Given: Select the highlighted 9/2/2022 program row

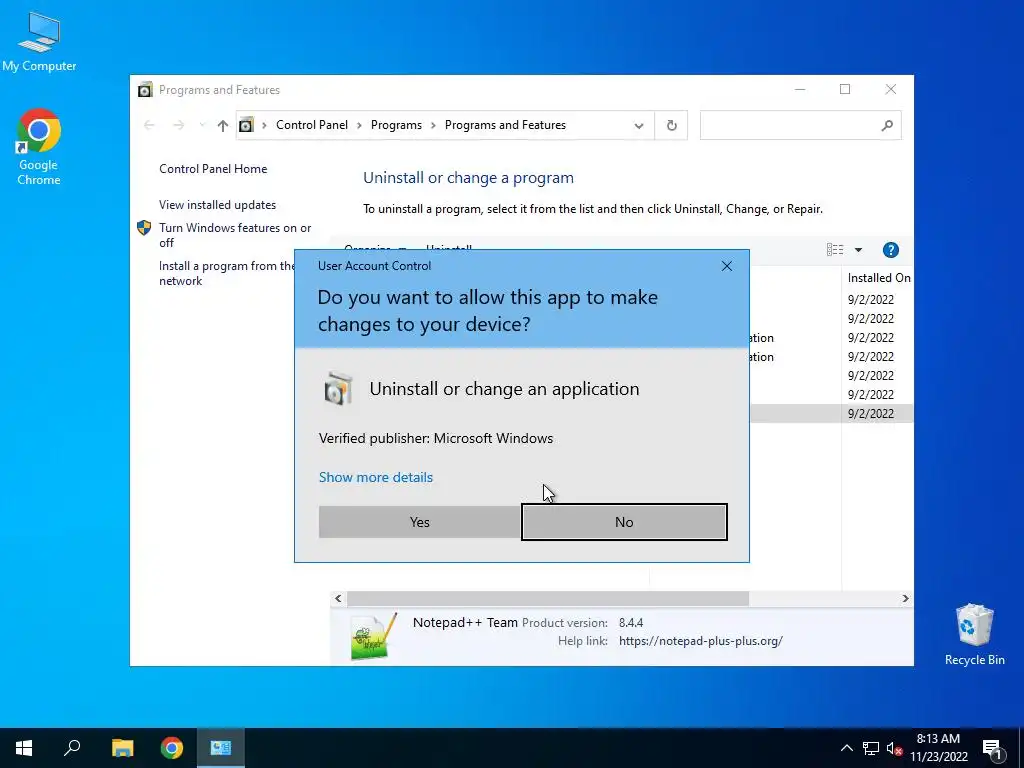Looking at the screenshot, I should point(831,413).
